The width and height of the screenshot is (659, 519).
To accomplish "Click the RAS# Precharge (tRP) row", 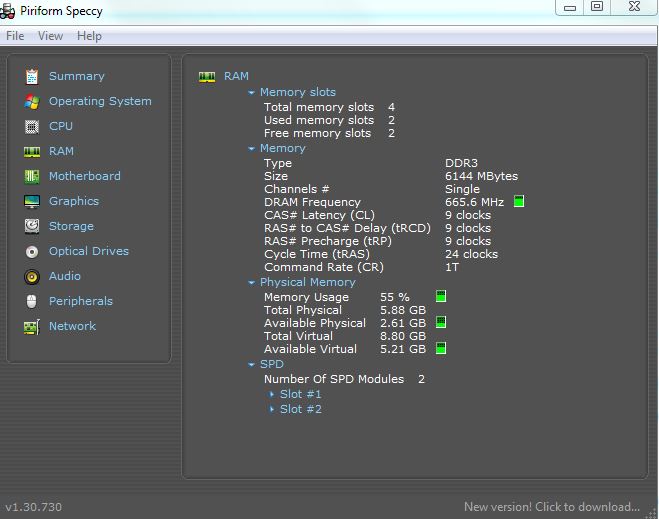I will [x=377, y=241].
